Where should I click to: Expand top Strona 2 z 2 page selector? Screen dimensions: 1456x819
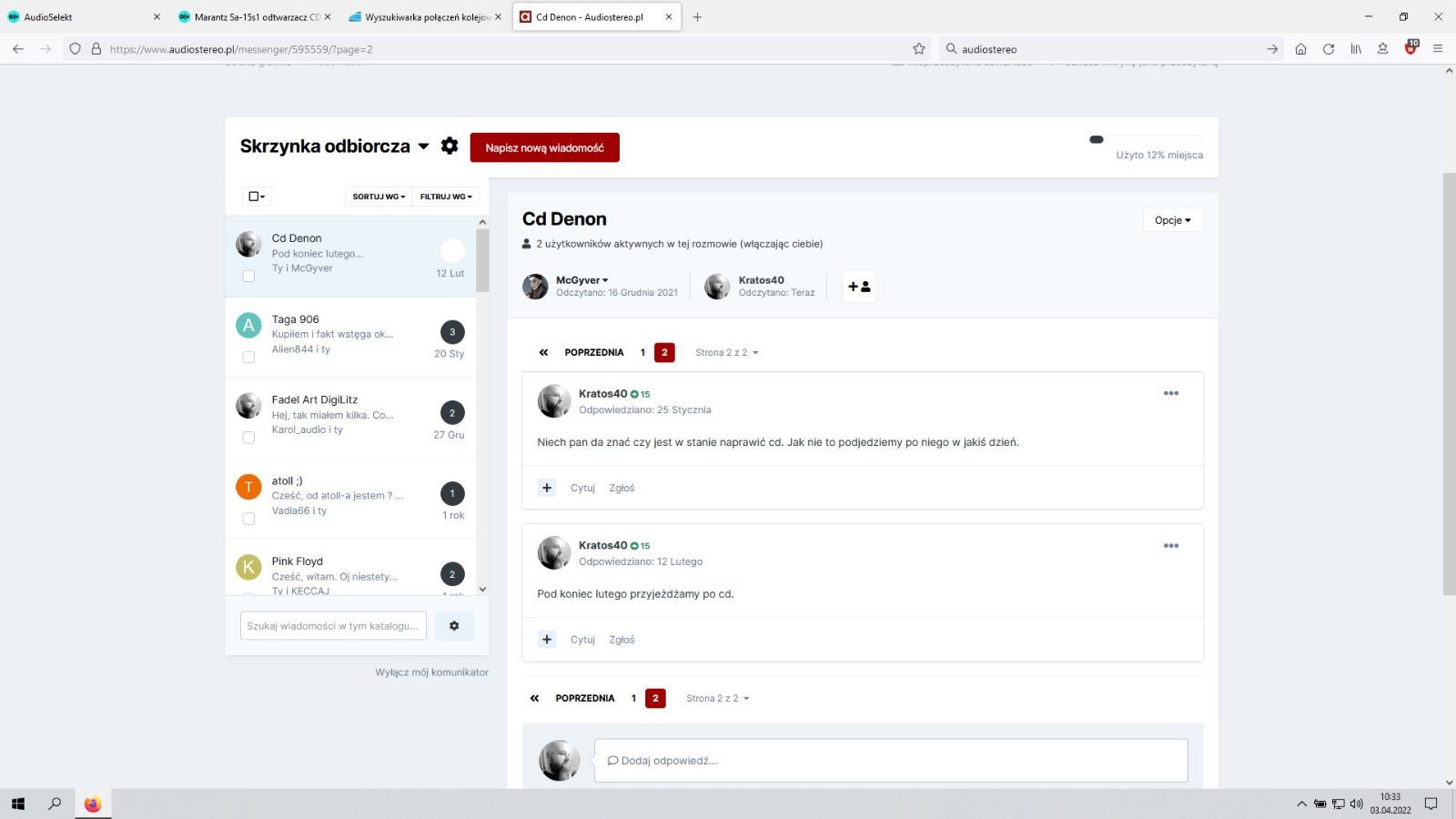tap(726, 352)
